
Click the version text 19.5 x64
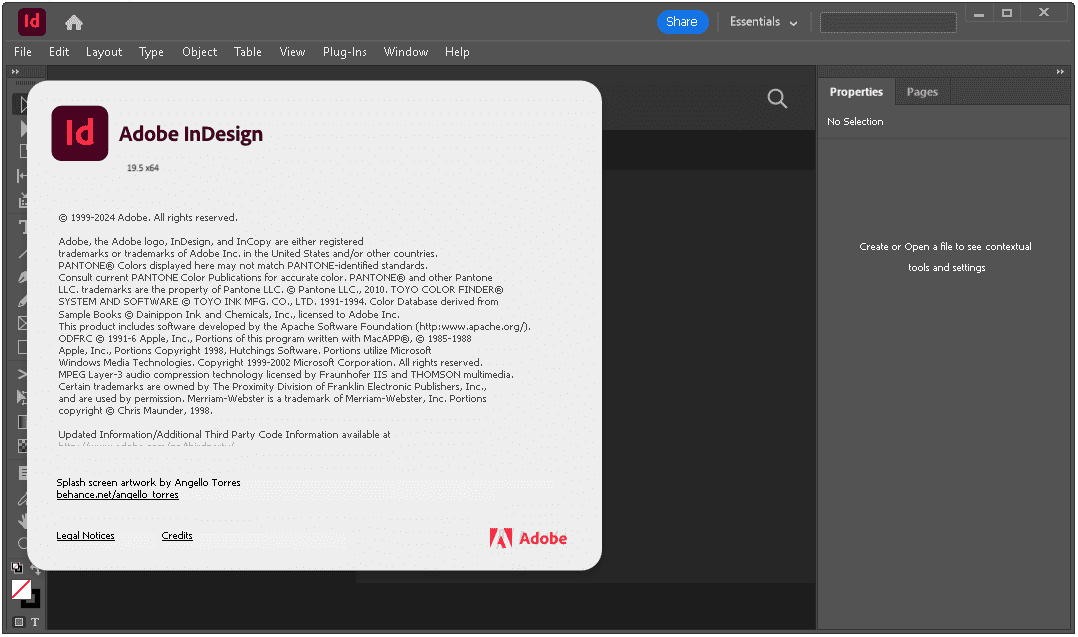click(x=142, y=168)
